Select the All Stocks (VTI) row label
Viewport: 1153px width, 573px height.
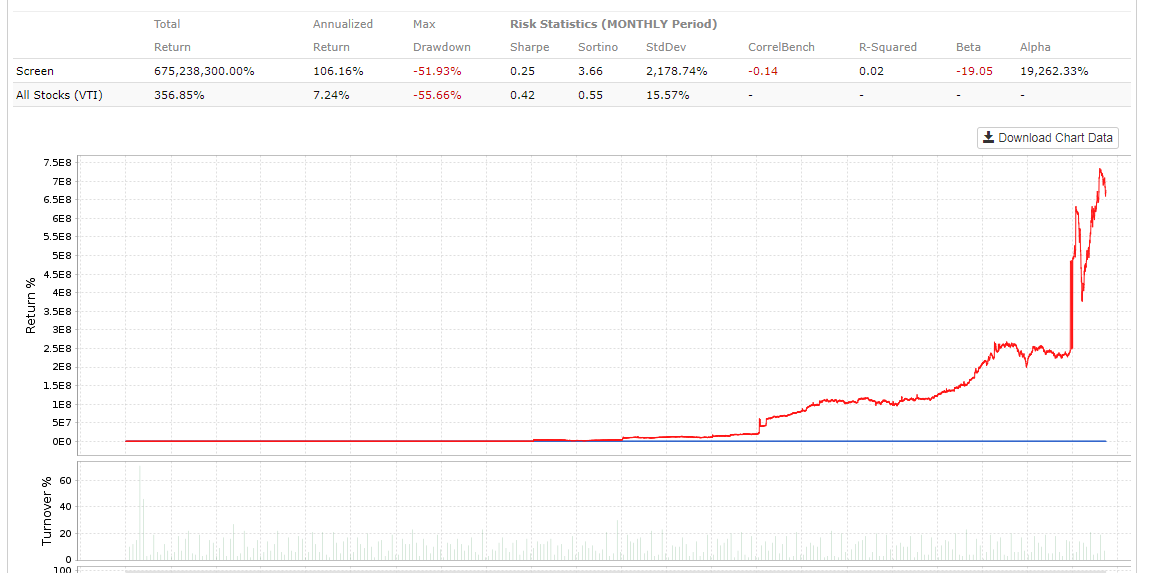click(x=59, y=95)
